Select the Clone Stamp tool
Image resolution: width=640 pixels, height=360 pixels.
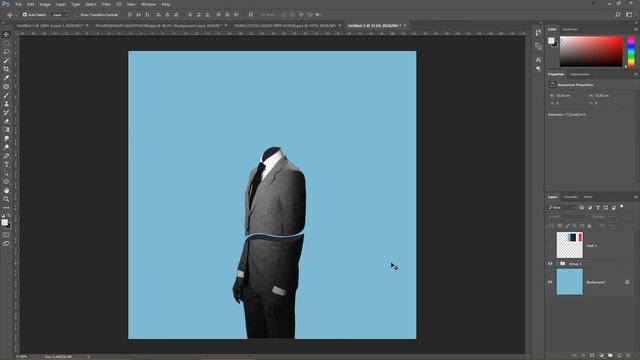click(x=6, y=104)
